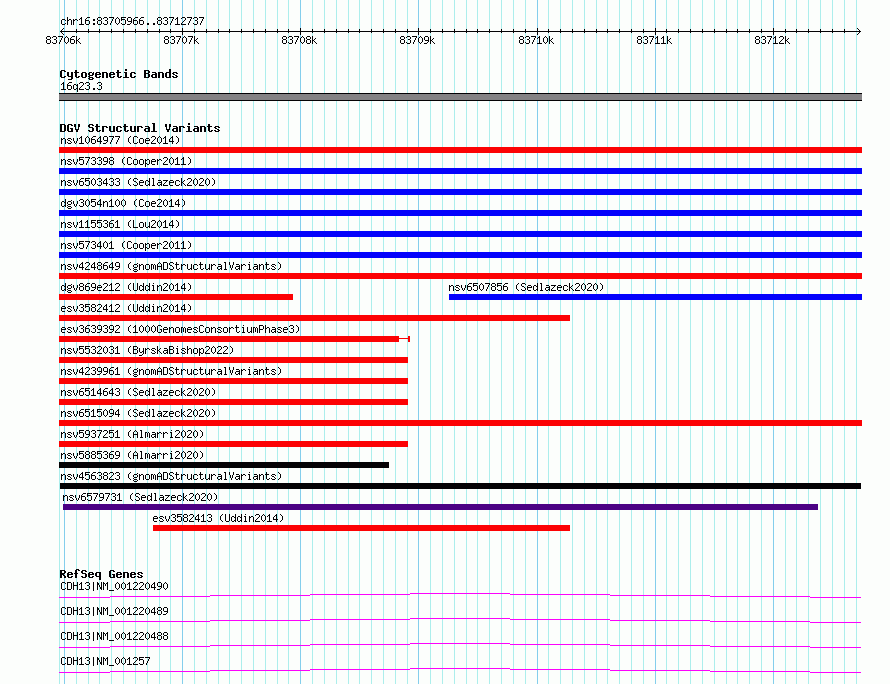Click red bar under nsv4239961

tap(233, 381)
